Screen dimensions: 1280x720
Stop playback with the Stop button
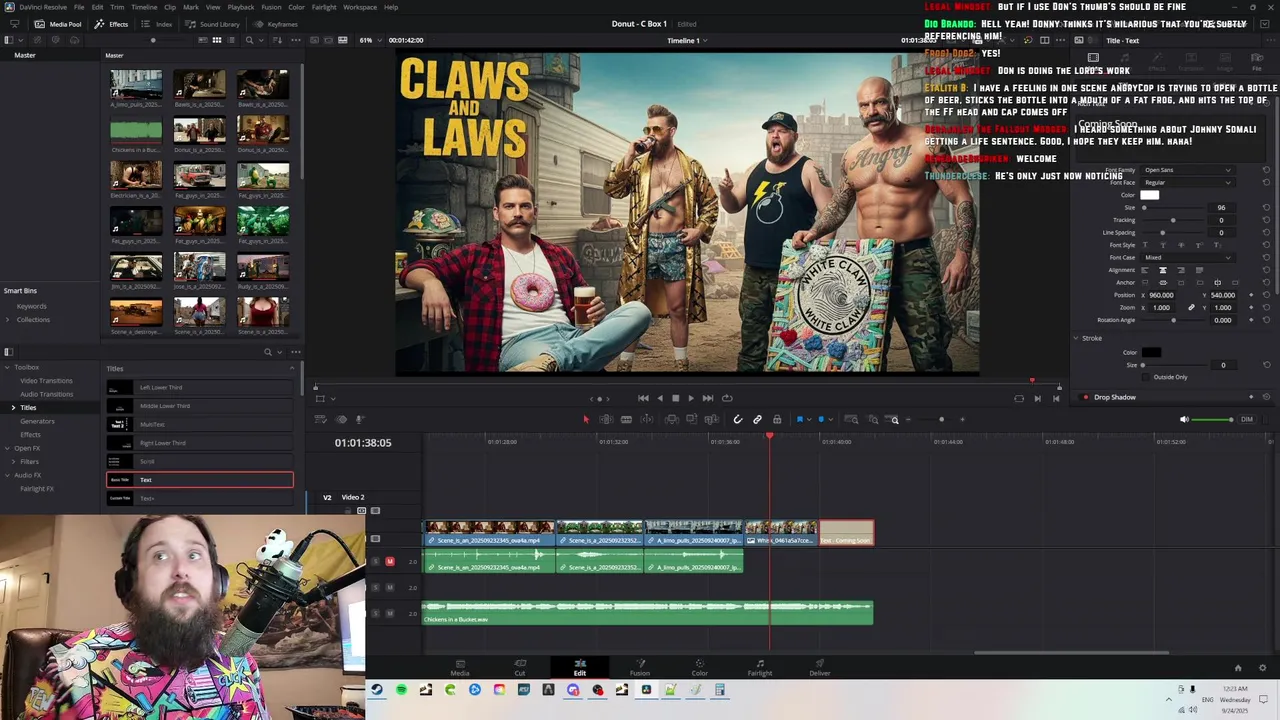tap(675, 398)
